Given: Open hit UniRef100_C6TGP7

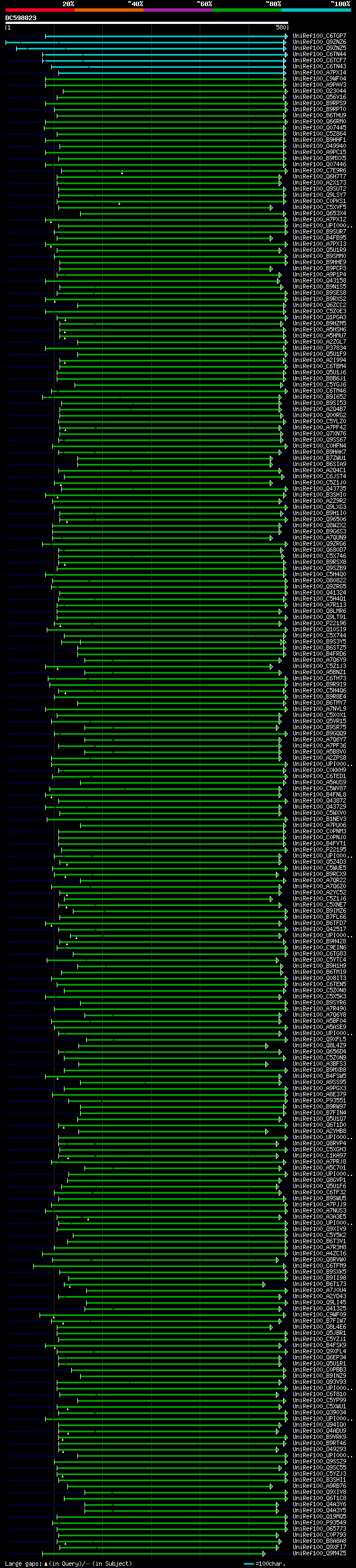Looking at the screenshot, I should [x=319, y=36].
